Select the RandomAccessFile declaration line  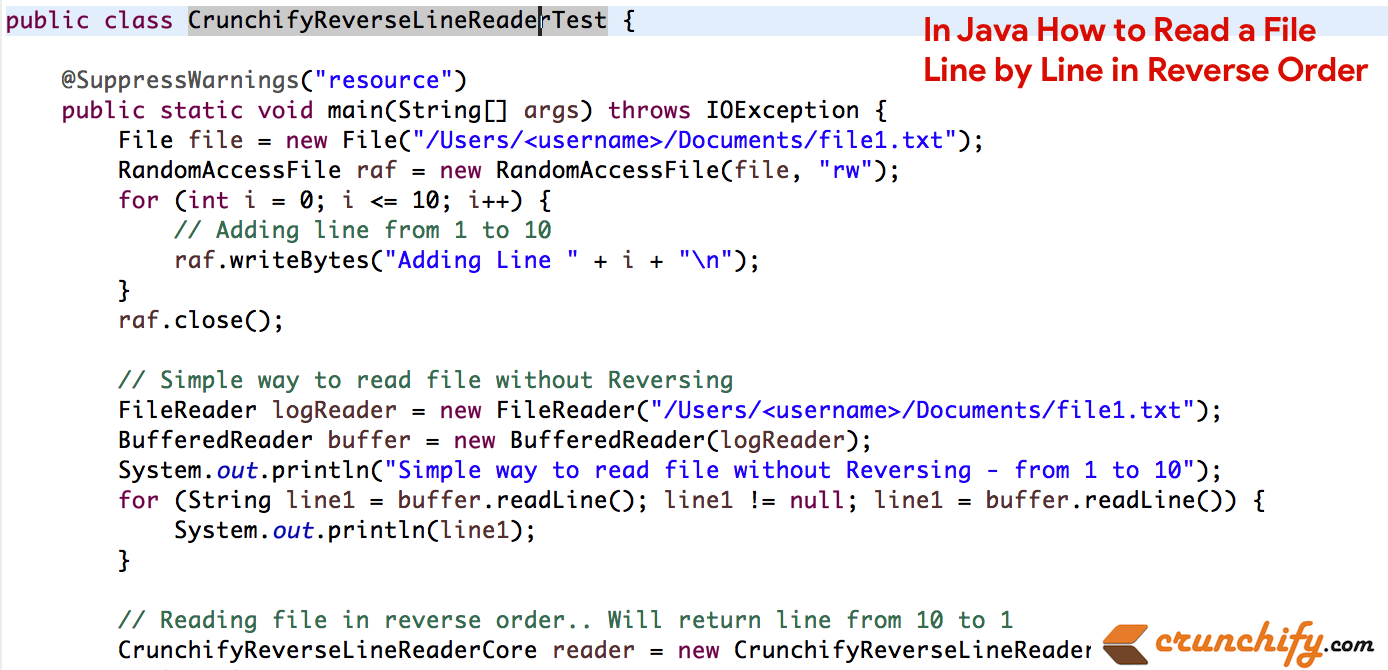point(500,170)
